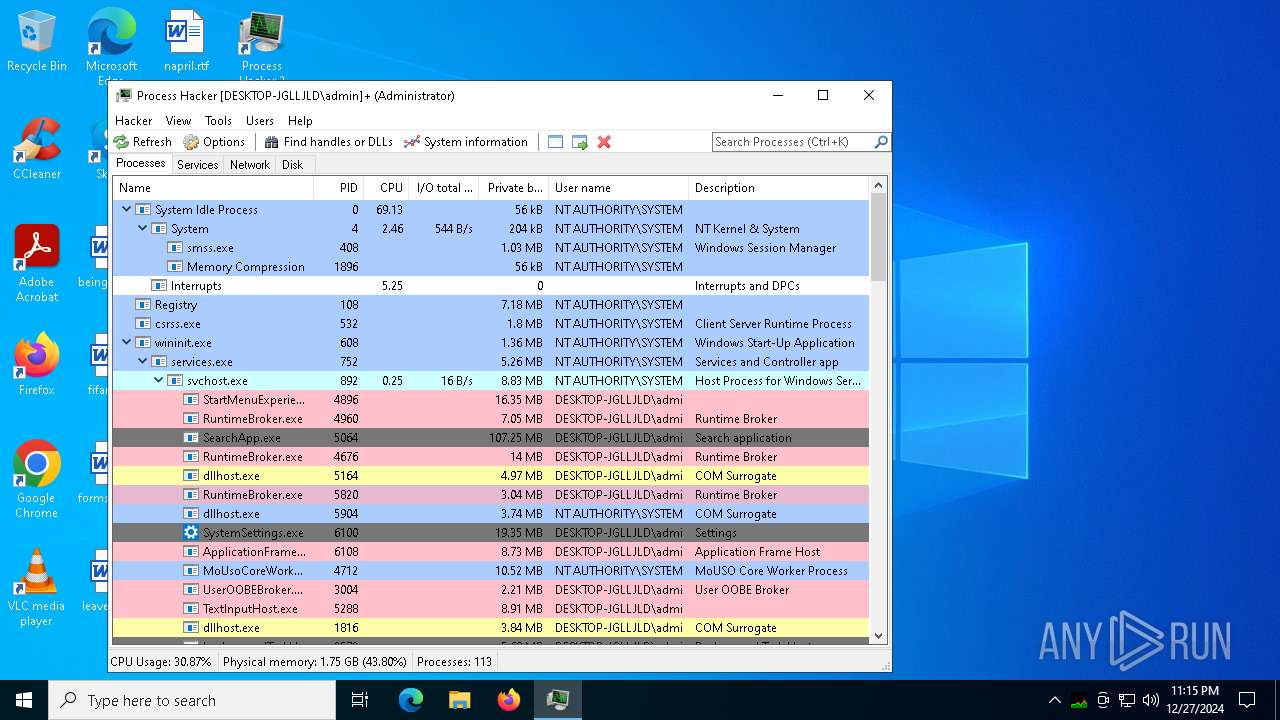Viewport: 1280px width, 720px height.
Task: Select the Interrupts row
Action: (x=490, y=285)
